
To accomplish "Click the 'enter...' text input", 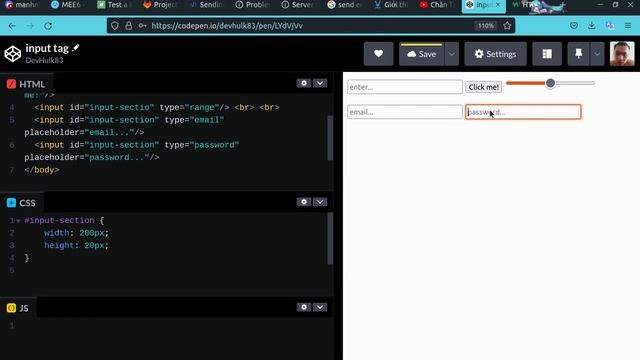I will click(x=405, y=87).
